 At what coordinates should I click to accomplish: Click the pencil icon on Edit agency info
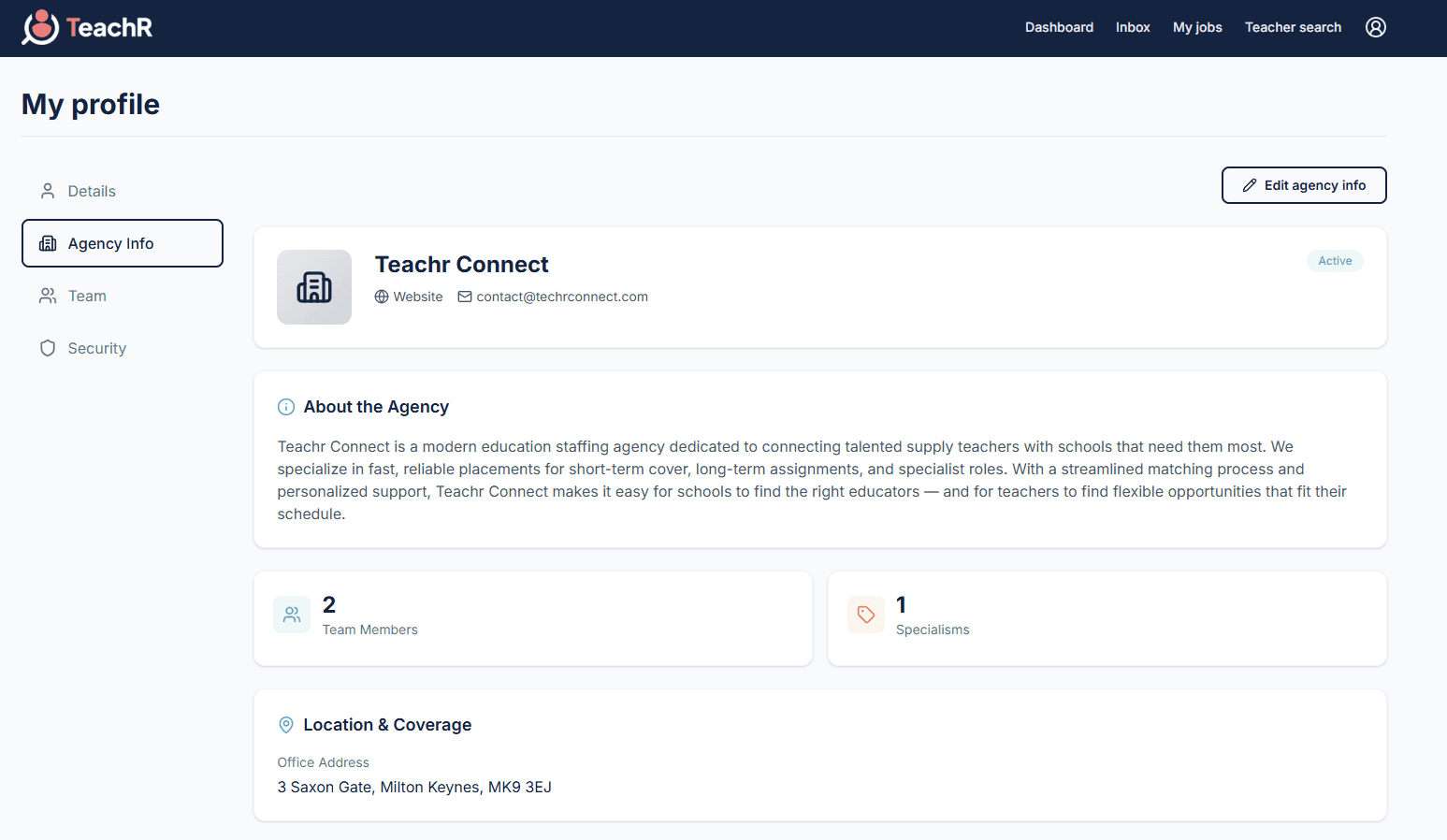pos(1251,185)
